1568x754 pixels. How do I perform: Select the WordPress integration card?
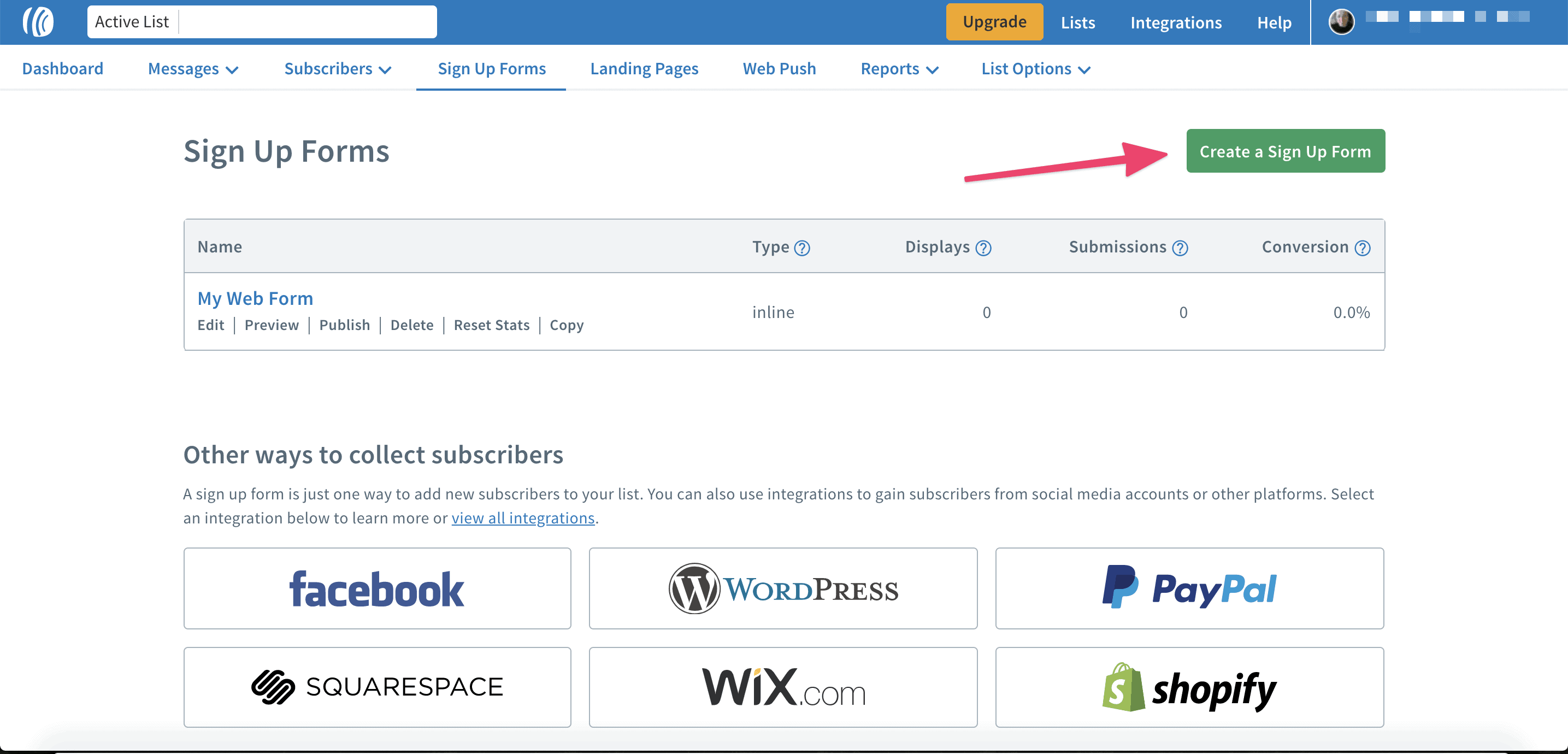tap(783, 588)
